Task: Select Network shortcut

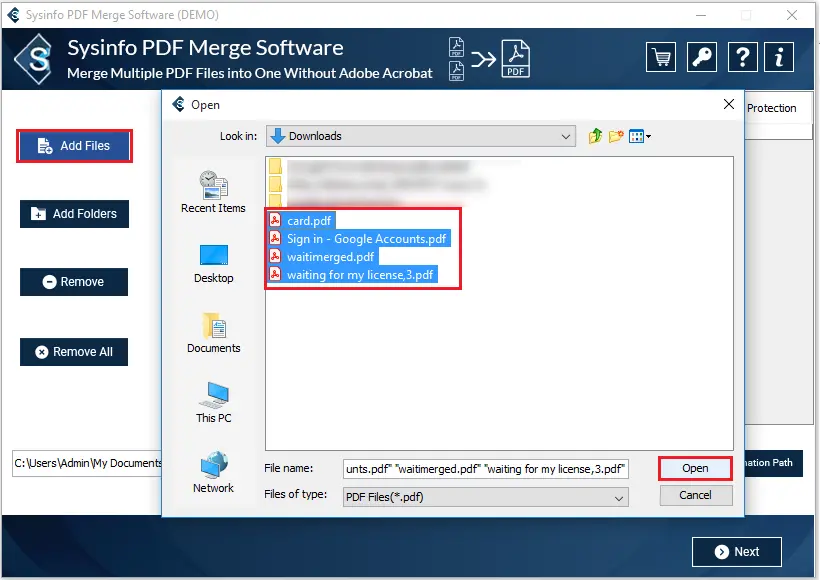Action: 213,472
